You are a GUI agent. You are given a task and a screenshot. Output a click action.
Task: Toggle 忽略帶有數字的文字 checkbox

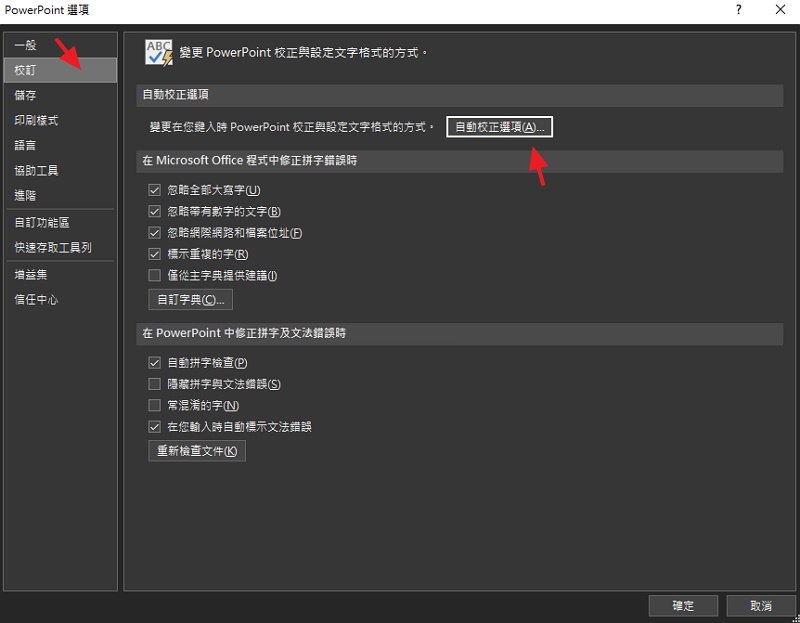coord(154,211)
